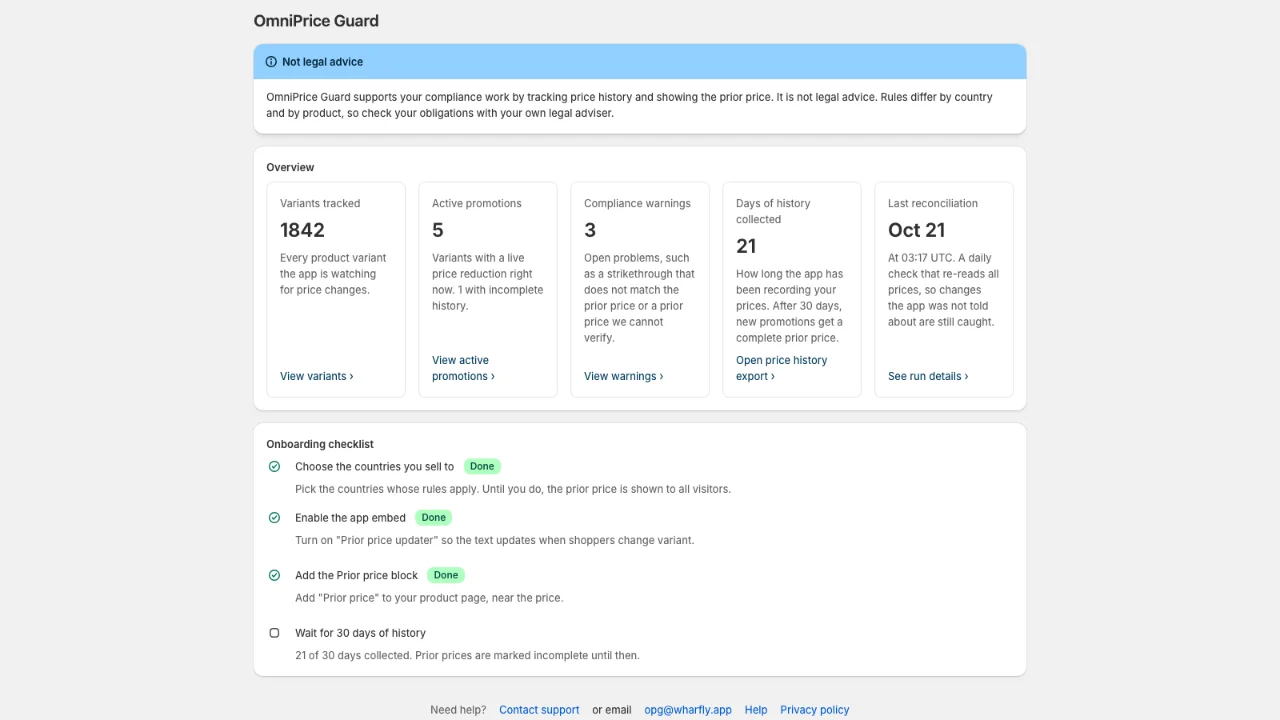
Task: Click the Overview section heading
Action: (290, 167)
